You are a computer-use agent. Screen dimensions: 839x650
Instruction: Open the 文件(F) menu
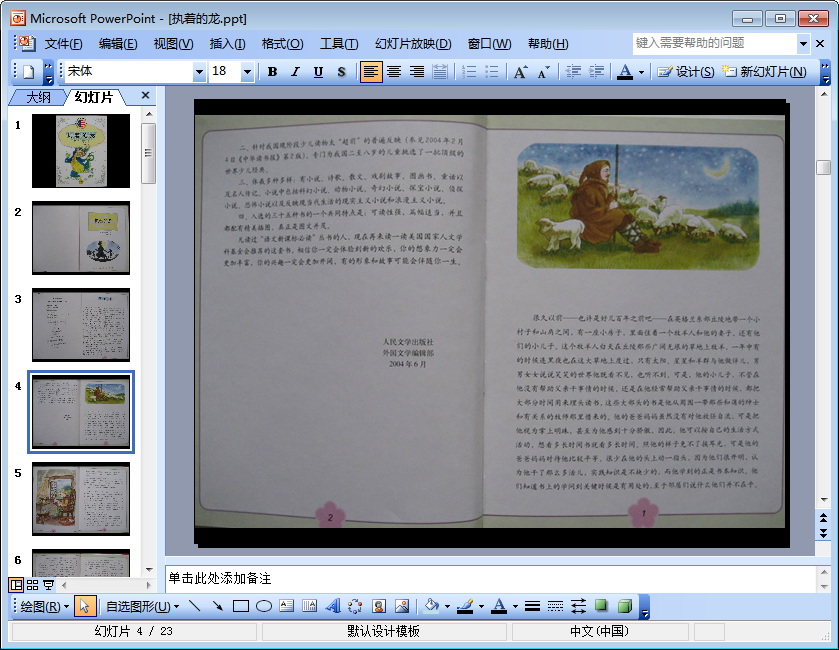tap(63, 44)
